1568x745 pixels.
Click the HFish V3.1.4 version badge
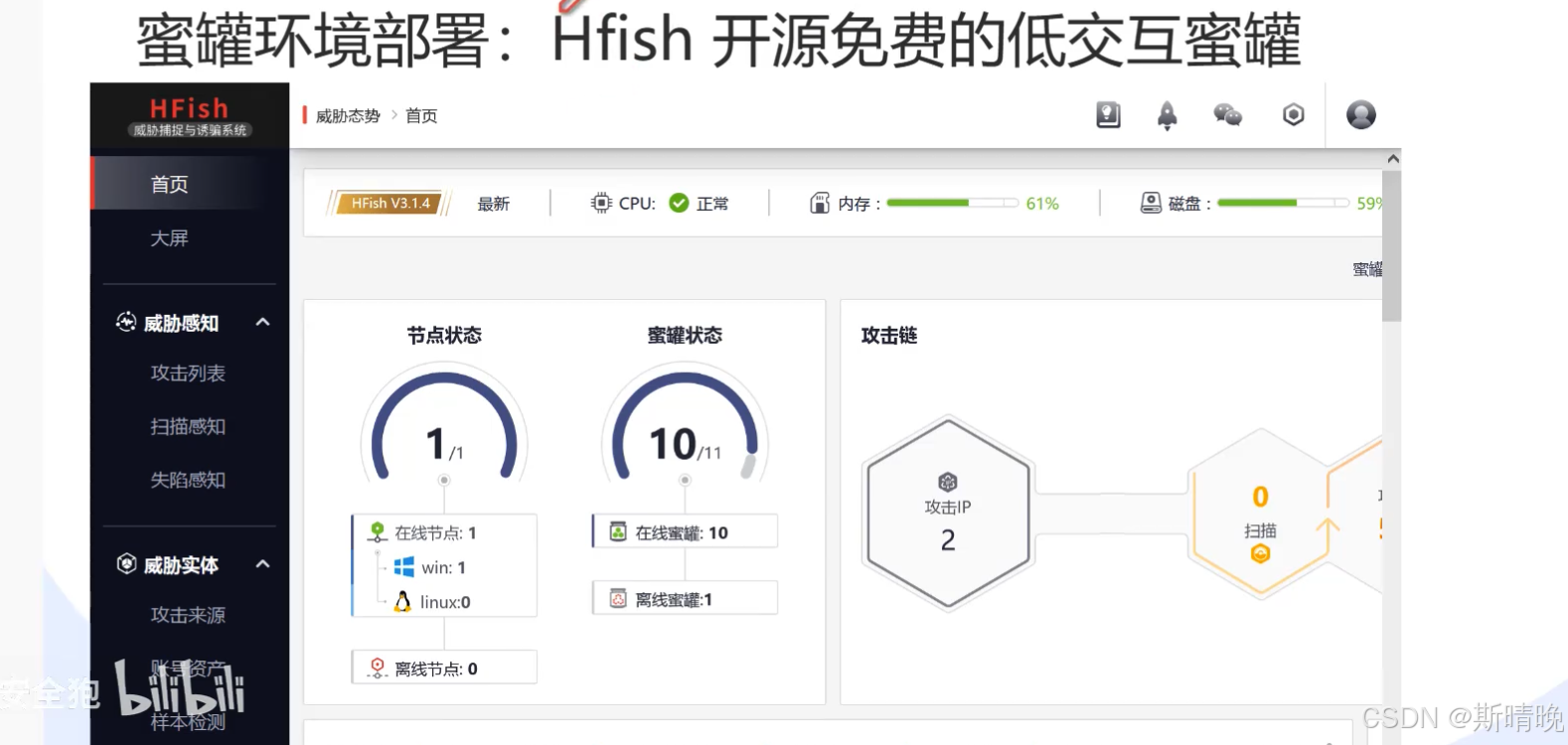pyautogui.click(x=390, y=203)
